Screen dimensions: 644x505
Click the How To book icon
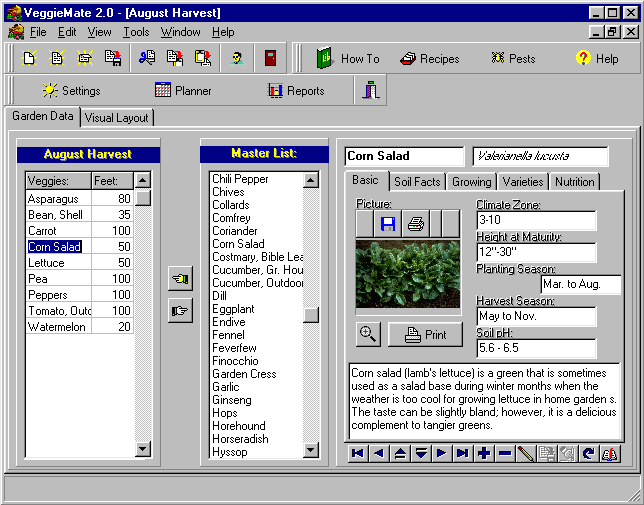(325, 58)
